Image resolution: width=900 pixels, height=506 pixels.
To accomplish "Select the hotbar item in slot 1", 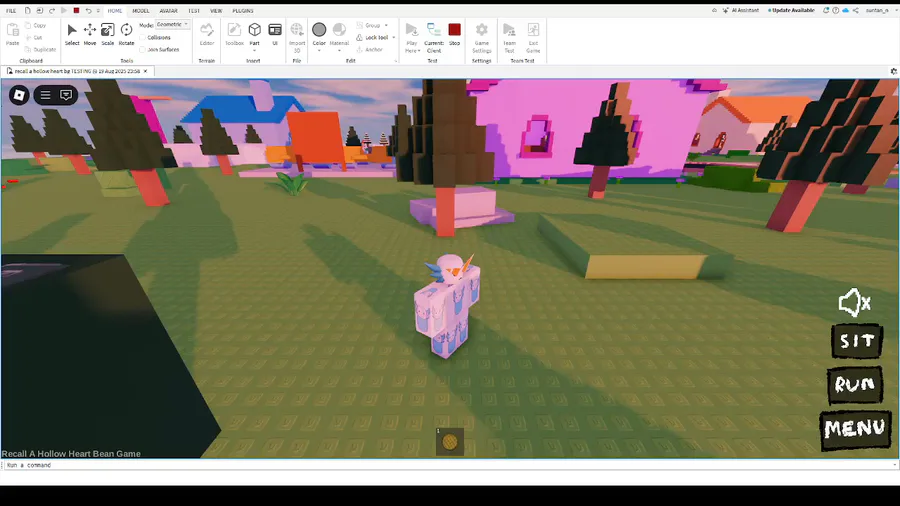I will coord(450,441).
